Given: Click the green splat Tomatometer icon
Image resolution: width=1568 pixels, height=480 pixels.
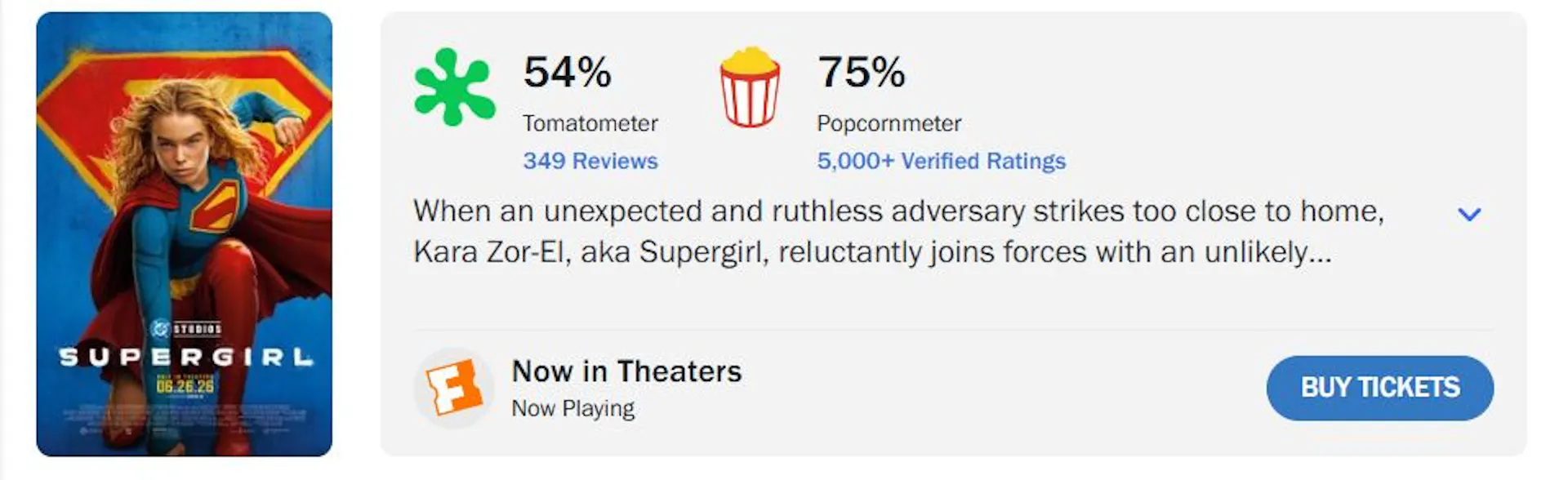Looking at the screenshot, I should (x=454, y=87).
